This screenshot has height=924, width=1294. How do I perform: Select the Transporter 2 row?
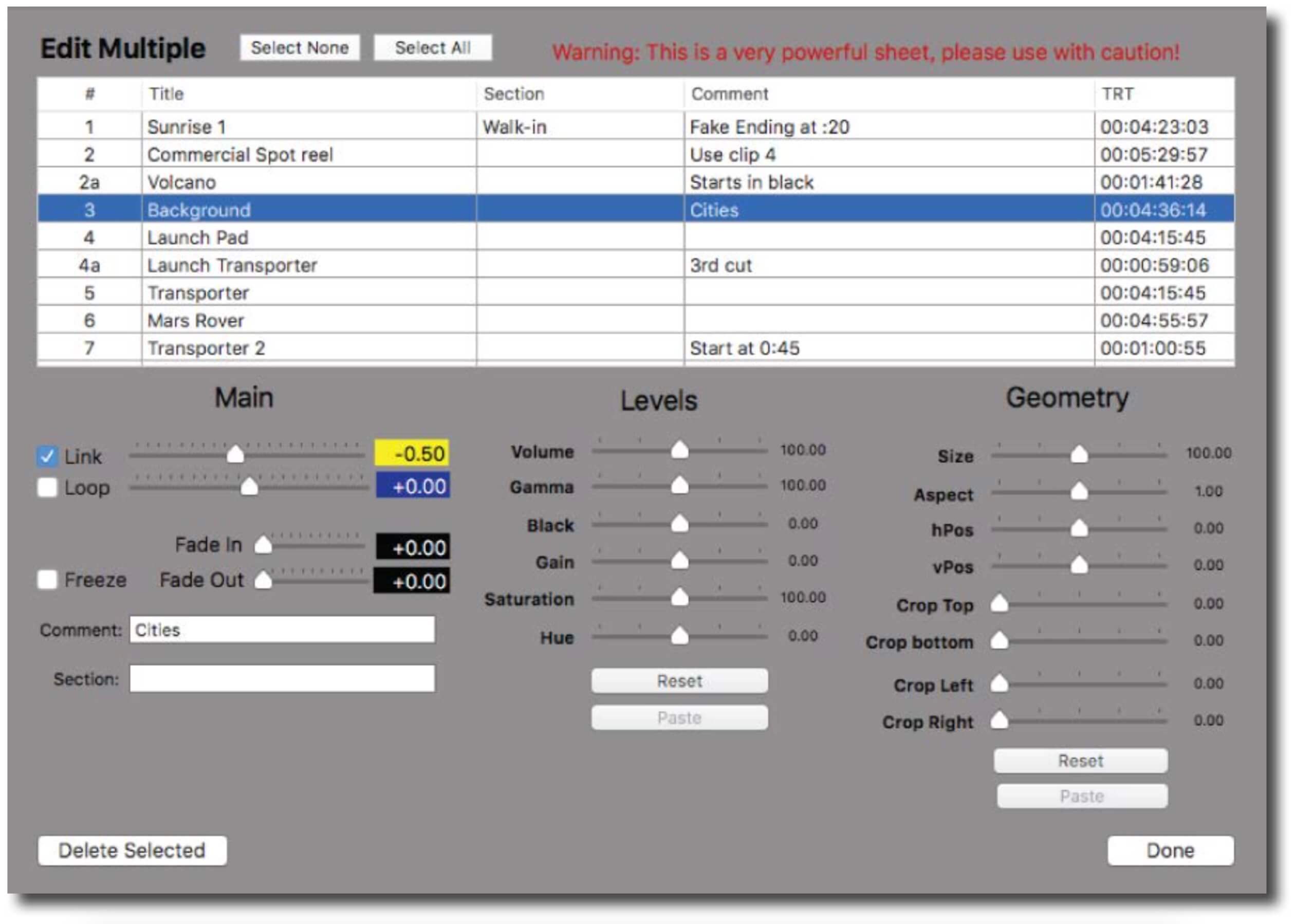[x=636, y=347]
